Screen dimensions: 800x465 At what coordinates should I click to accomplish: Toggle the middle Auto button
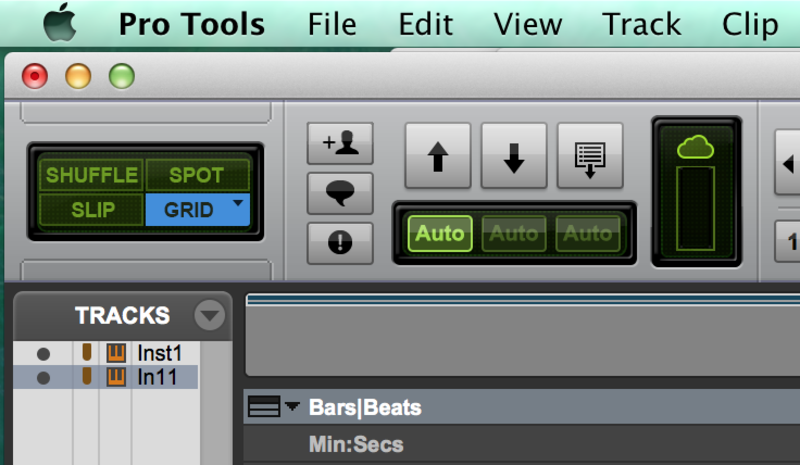[514, 233]
